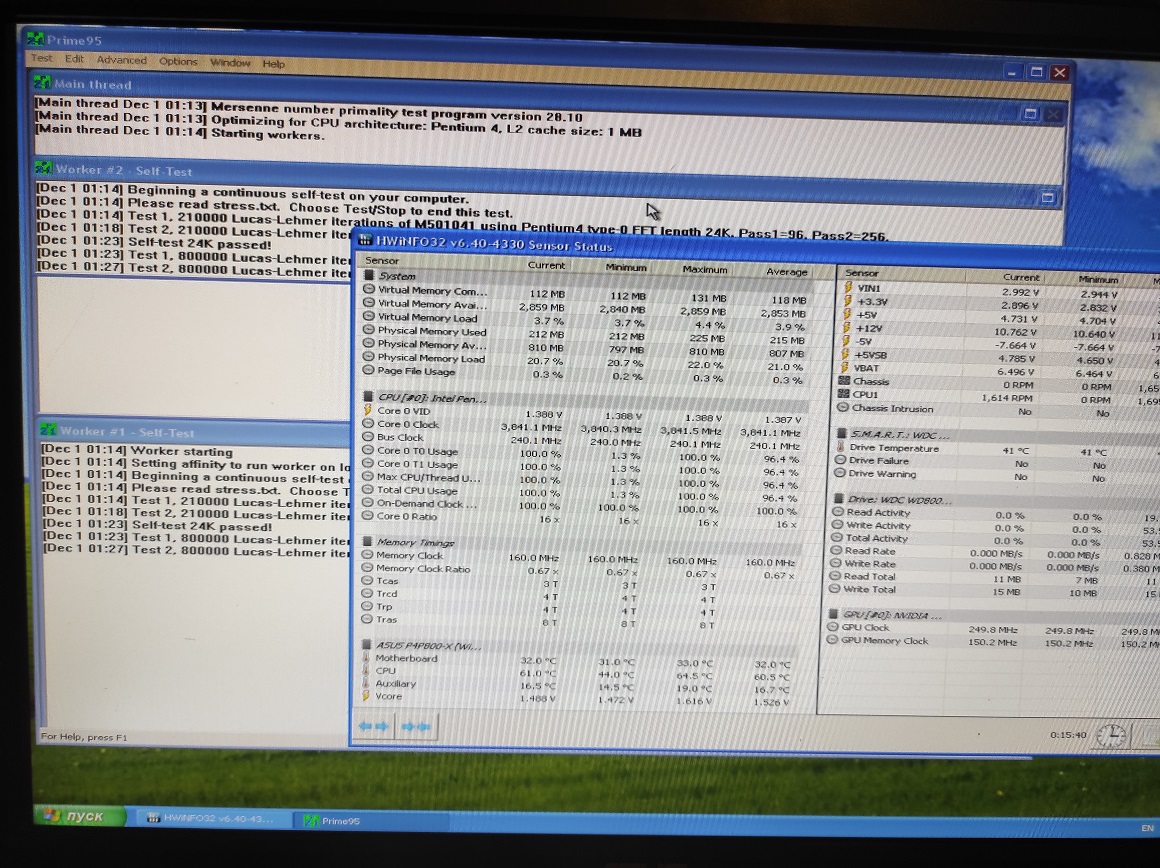Image resolution: width=1160 pixels, height=868 pixels.
Task: Open the Edit menu in Prime95
Action: (x=74, y=58)
